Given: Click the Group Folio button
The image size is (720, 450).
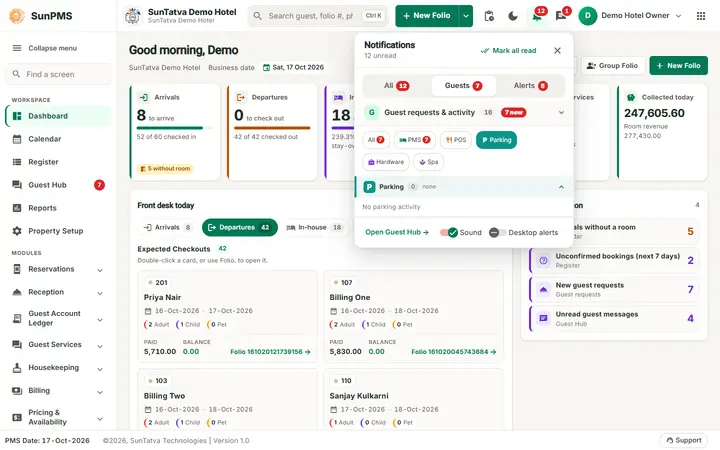Looking at the screenshot, I should 613,66.
